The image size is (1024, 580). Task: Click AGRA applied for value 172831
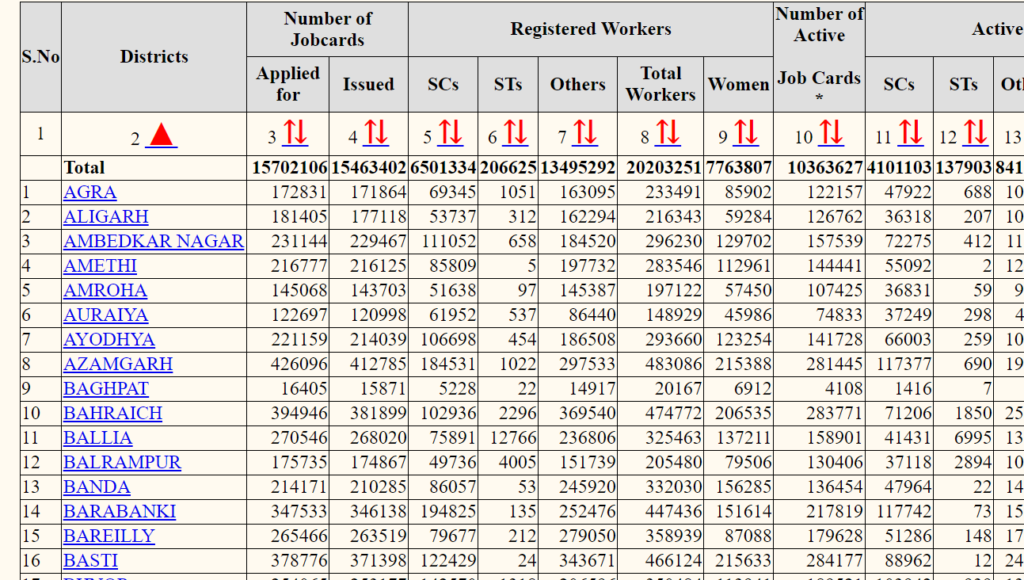(x=299, y=193)
